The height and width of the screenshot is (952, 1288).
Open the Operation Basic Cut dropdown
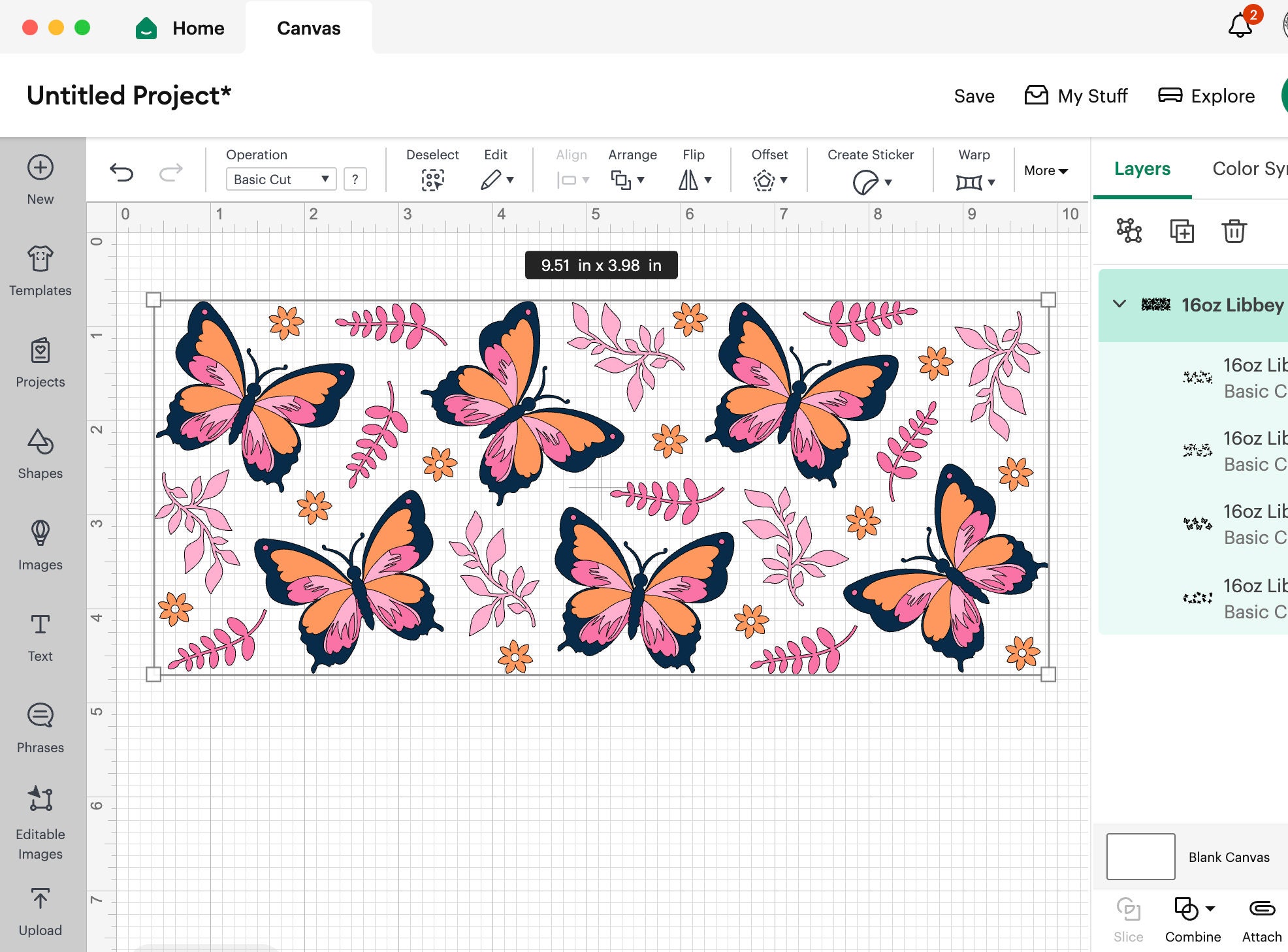tap(282, 179)
